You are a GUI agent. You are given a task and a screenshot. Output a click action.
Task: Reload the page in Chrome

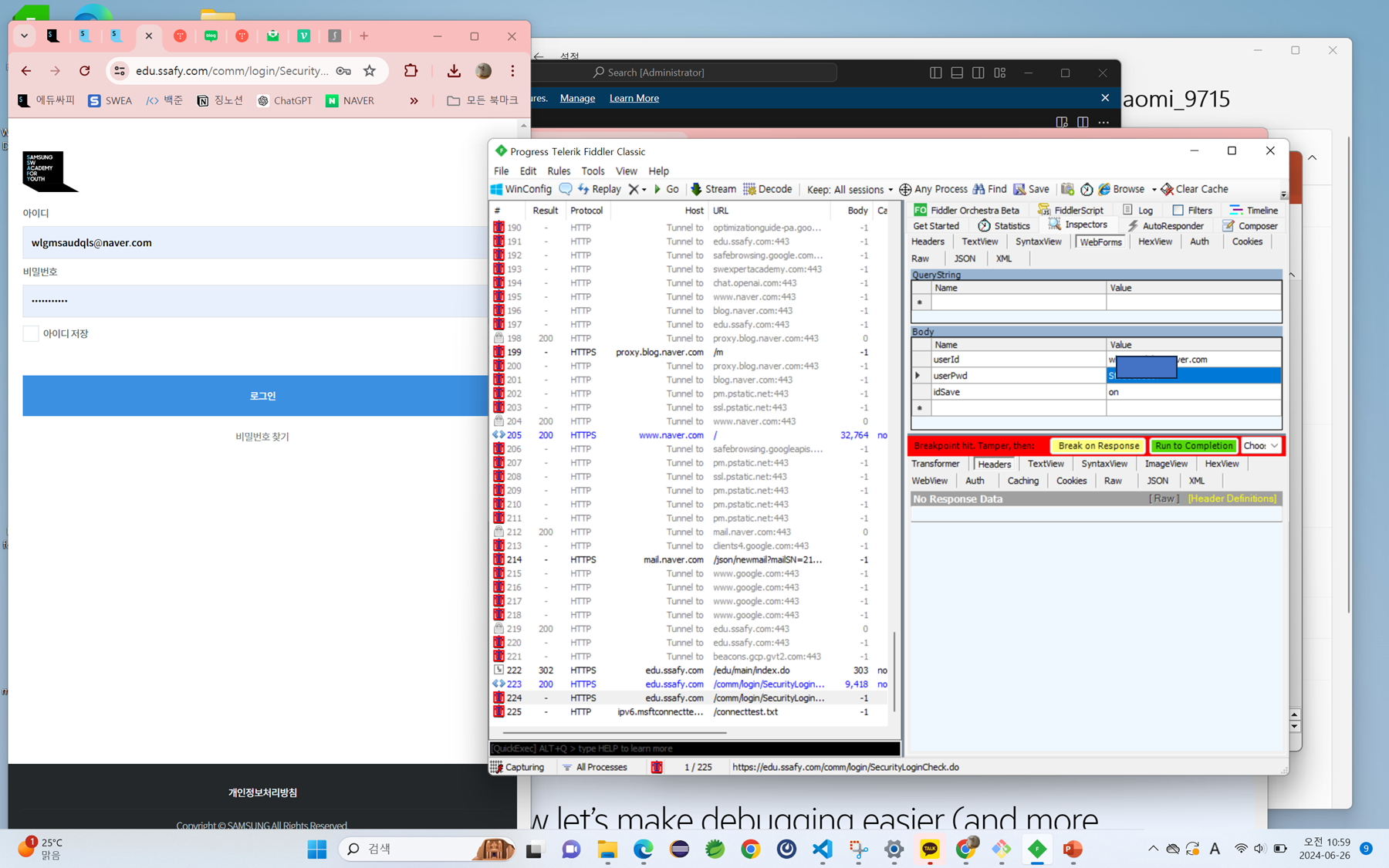[x=85, y=71]
